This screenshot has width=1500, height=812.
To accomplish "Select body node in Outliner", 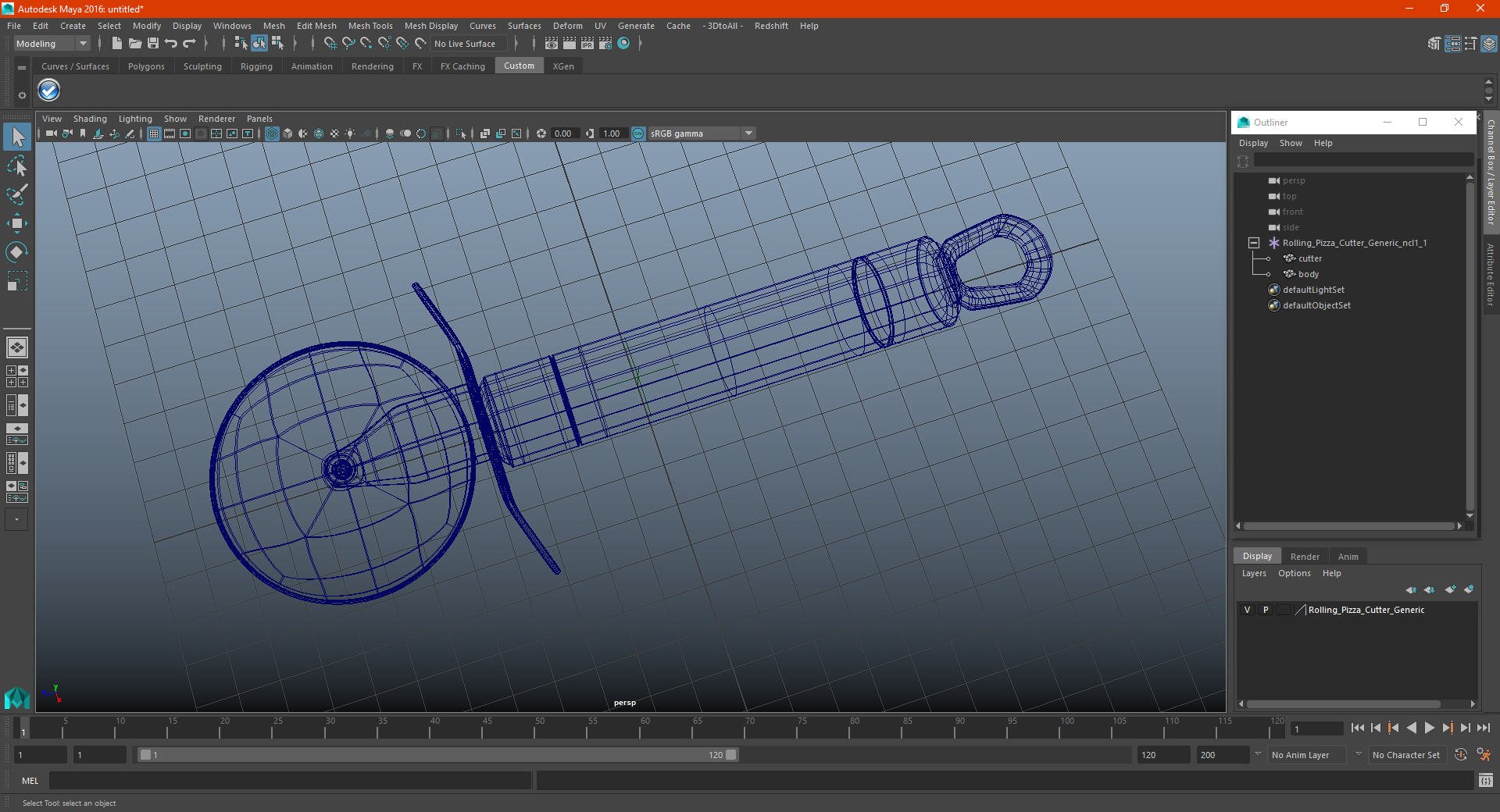I will tap(1308, 274).
